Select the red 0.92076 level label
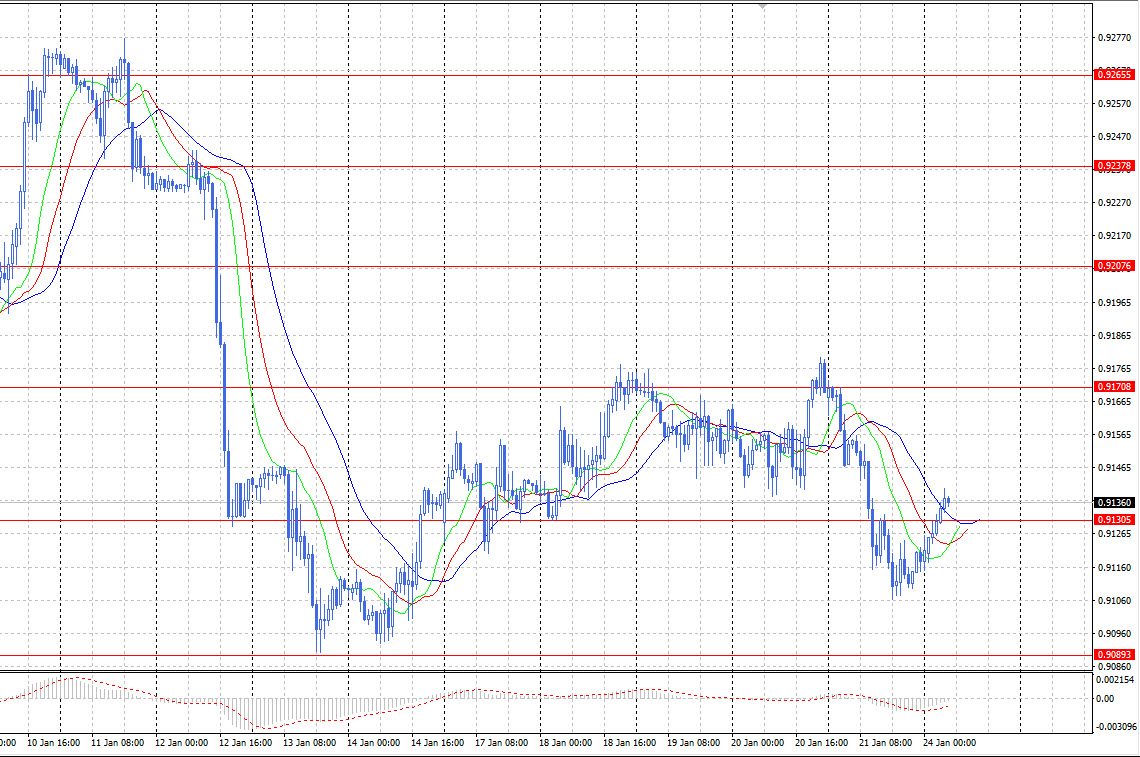The height and width of the screenshot is (757, 1140). click(x=1114, y=266)
